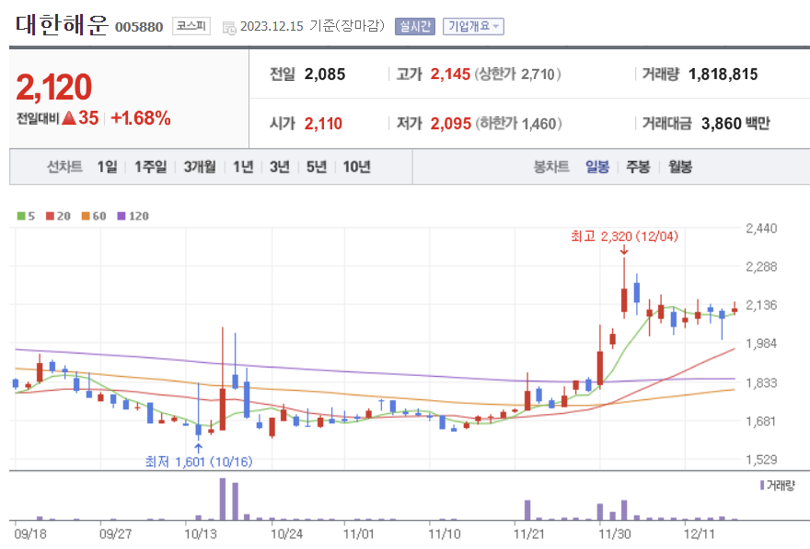This screenshot has width=810, height=549.
Task: Click the orange 60-day moving average swatch
Action: click(86, 216)
